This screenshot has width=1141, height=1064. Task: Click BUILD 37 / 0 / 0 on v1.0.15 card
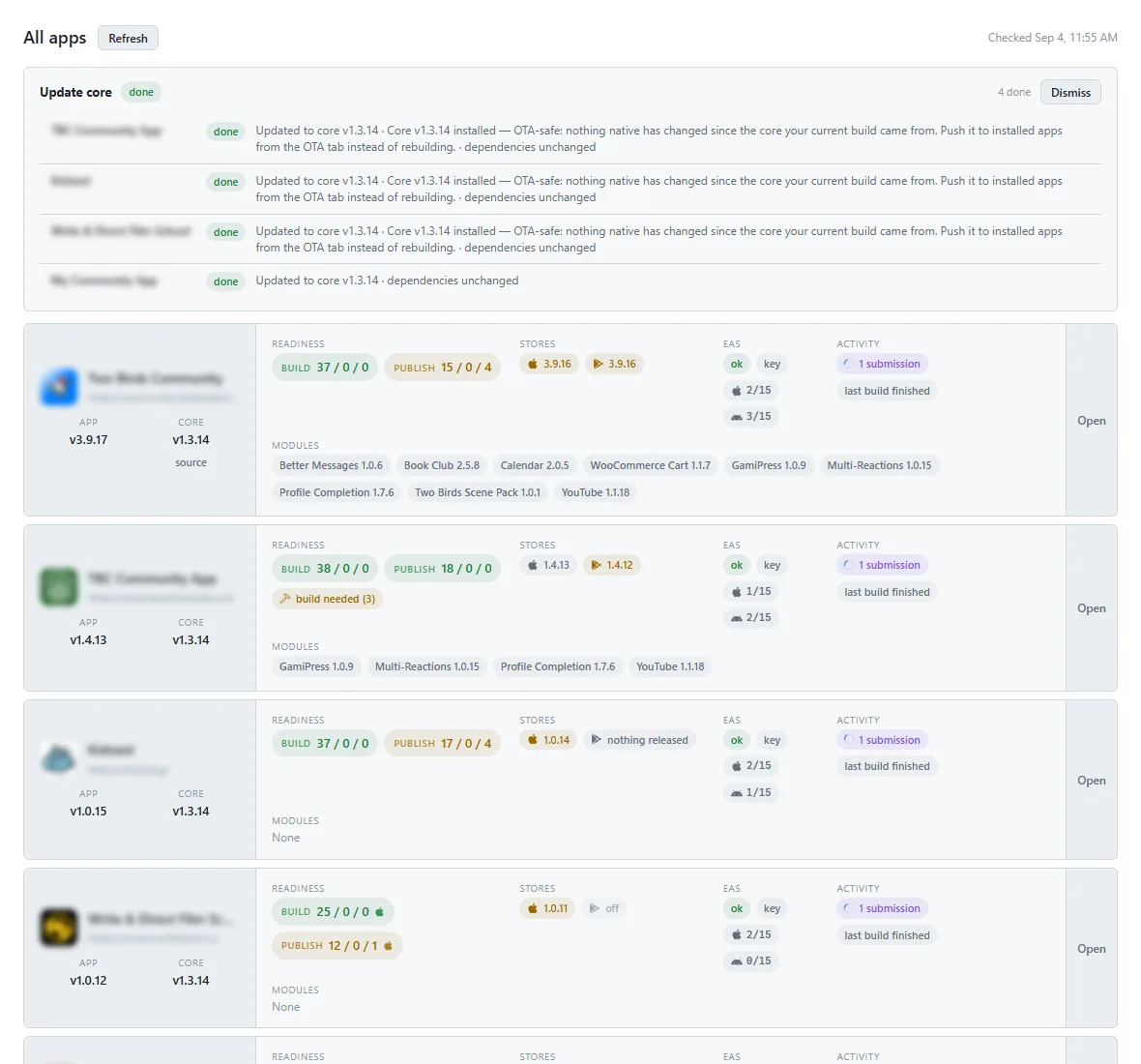coord(325,743)
